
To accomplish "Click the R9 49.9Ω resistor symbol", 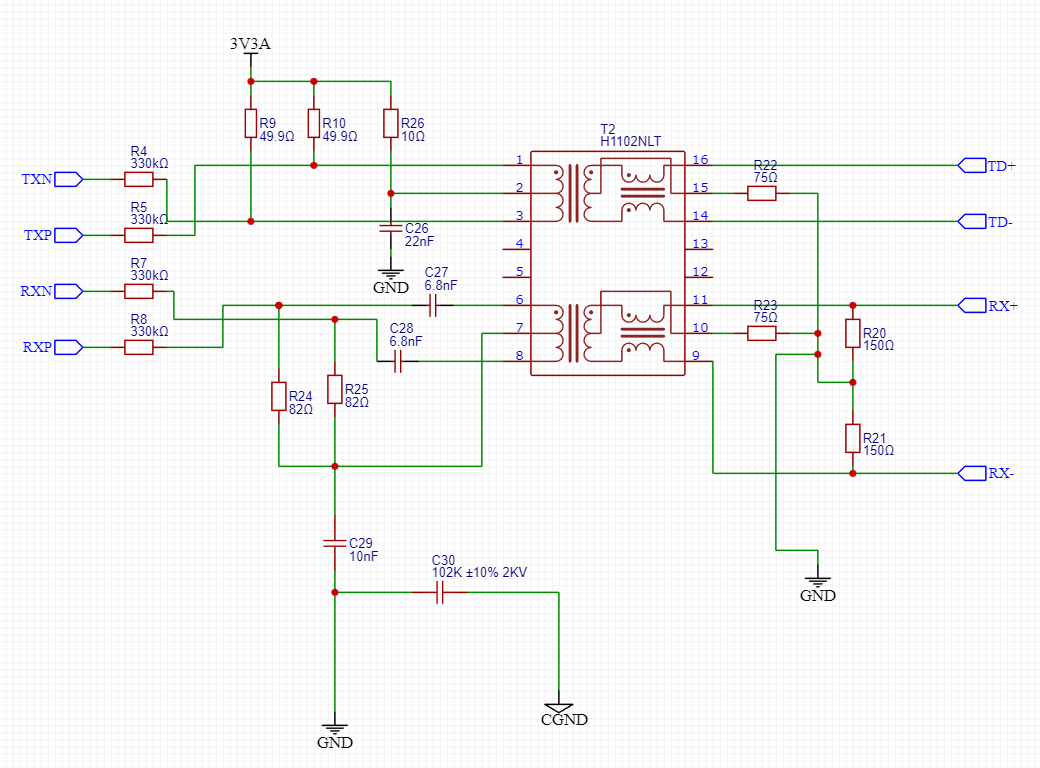I will (x=251, y=123).
